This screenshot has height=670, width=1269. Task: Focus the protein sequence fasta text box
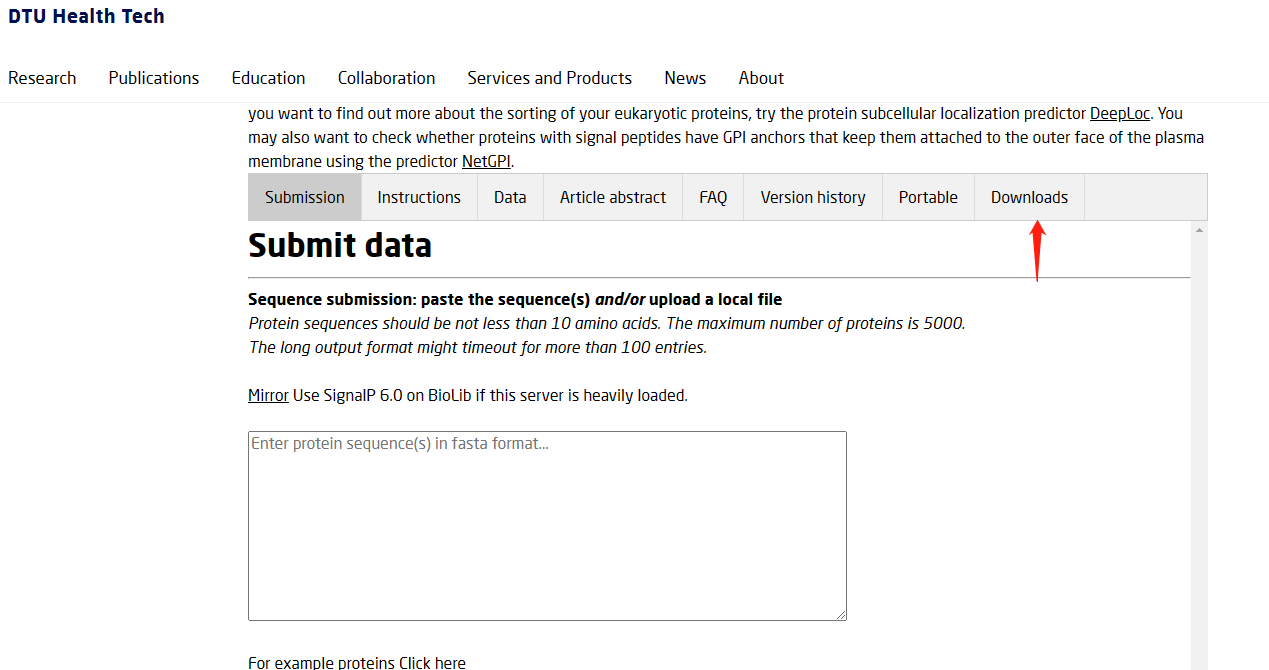547,525
